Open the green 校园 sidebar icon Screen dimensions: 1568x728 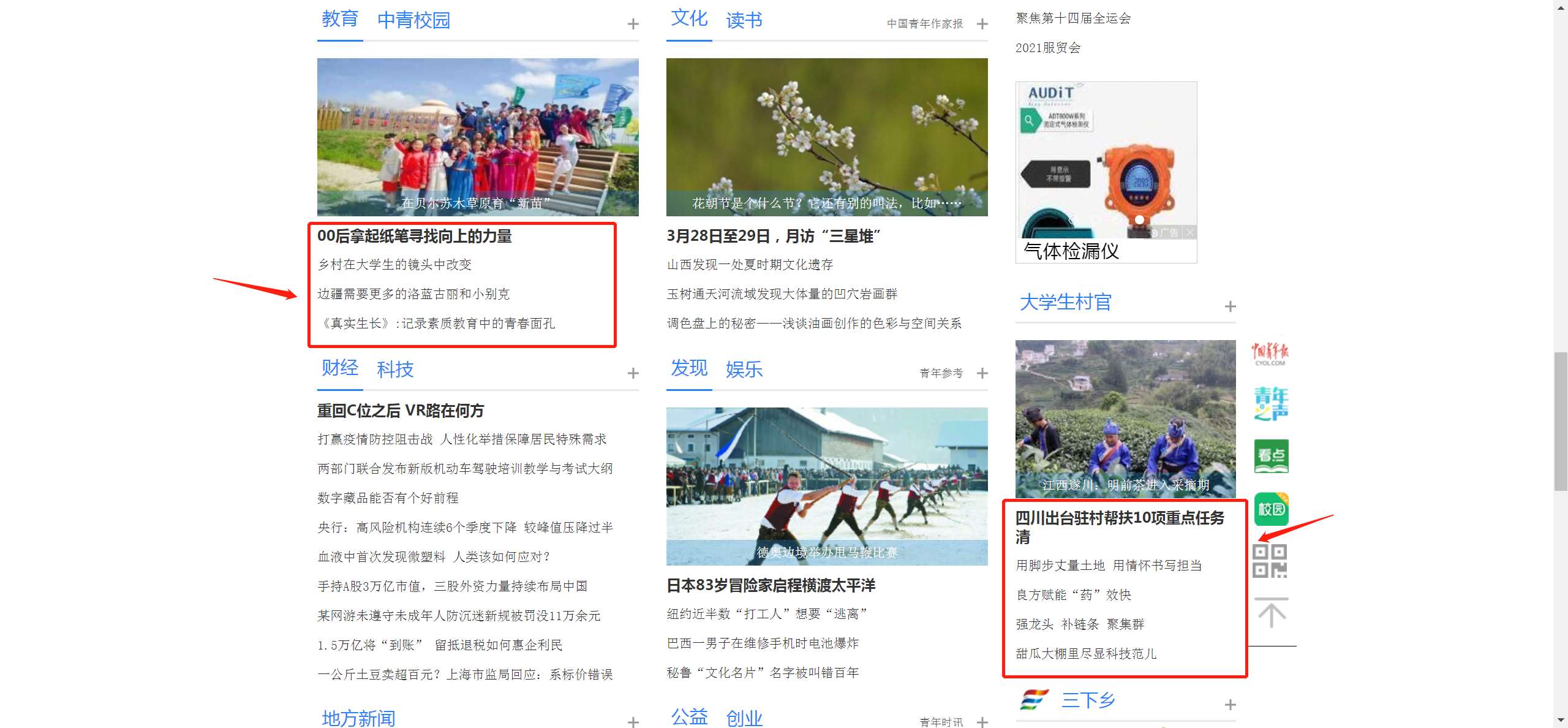1271,509
